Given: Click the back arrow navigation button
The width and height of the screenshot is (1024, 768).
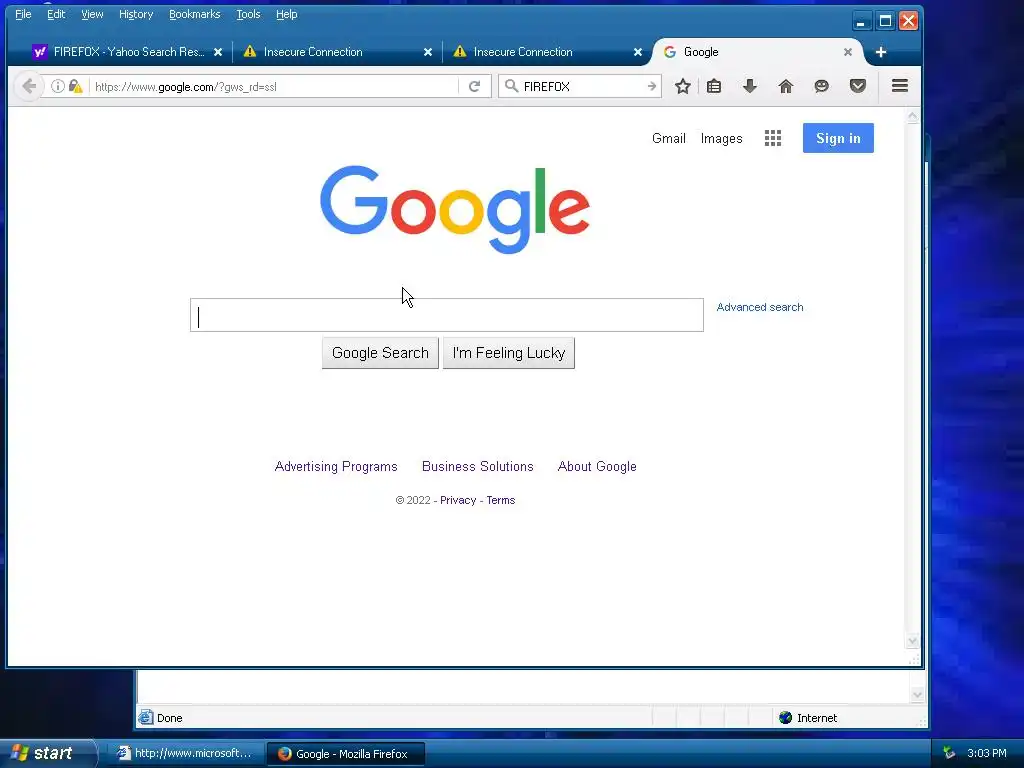Looking at the screenshot, I should [x=29, y=86].
